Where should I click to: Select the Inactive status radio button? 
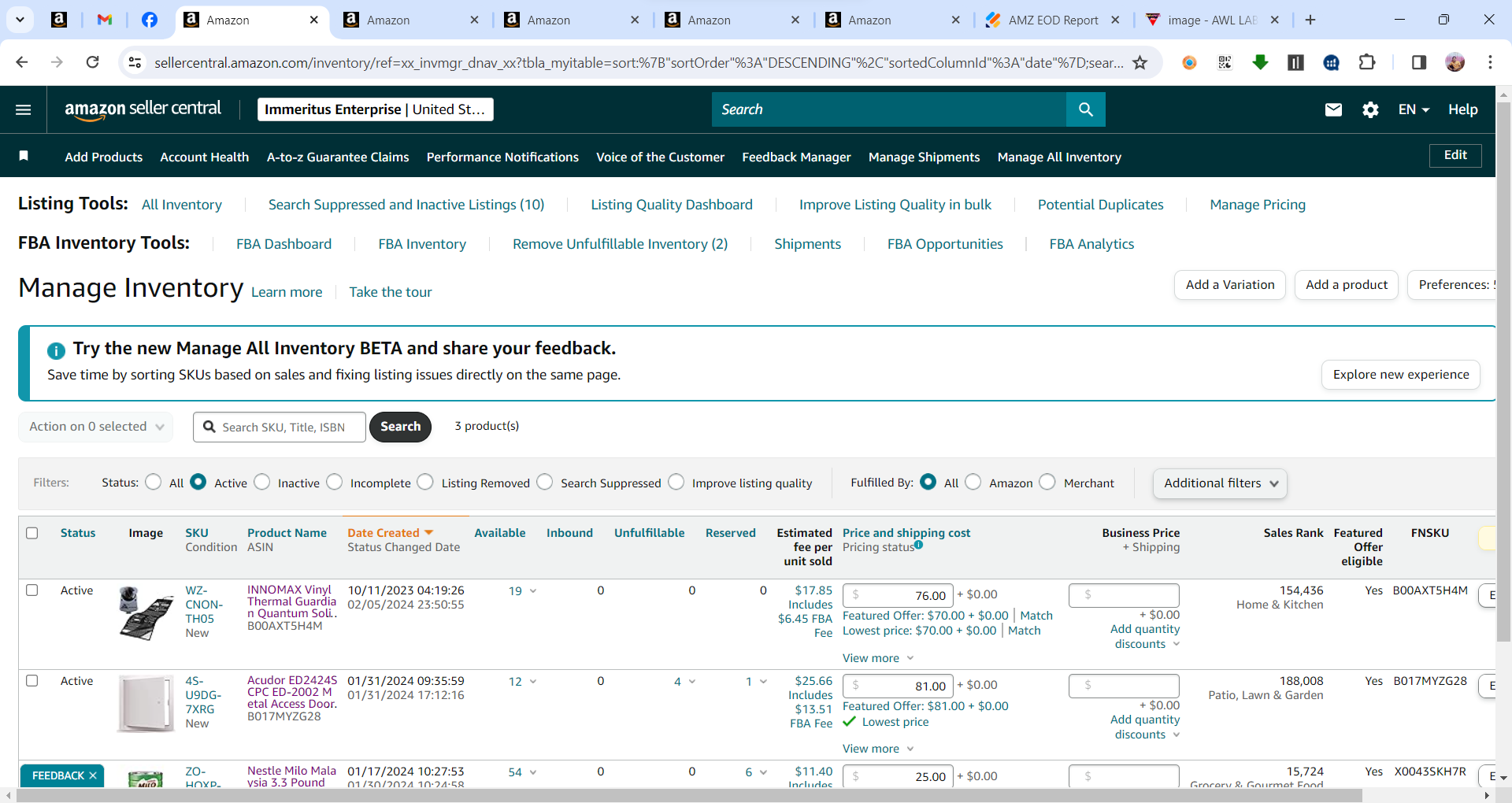pos(262,482)
